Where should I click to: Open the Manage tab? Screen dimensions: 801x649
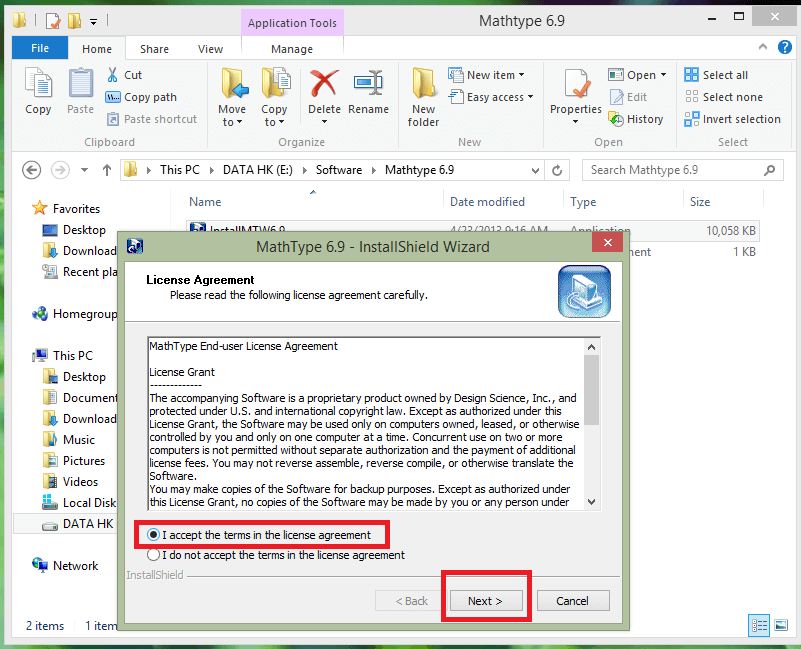(292, 49)
